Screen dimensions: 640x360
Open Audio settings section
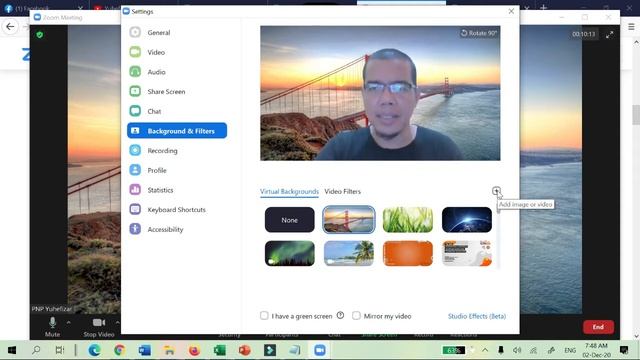coord(156,72)
